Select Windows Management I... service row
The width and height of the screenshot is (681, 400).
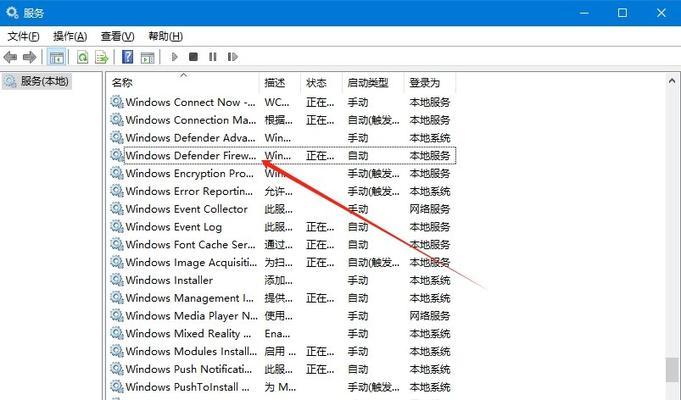pyautogui.click(x=282, y=298)
